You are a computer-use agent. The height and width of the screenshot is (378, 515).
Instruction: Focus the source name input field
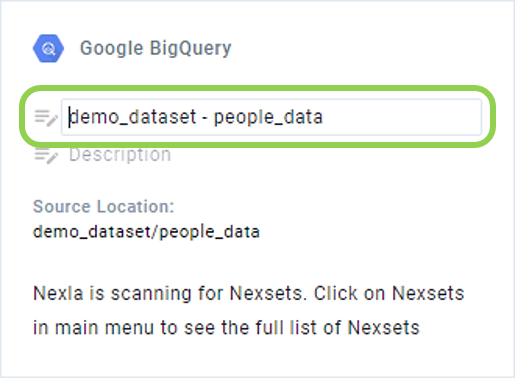pos(271,117)
